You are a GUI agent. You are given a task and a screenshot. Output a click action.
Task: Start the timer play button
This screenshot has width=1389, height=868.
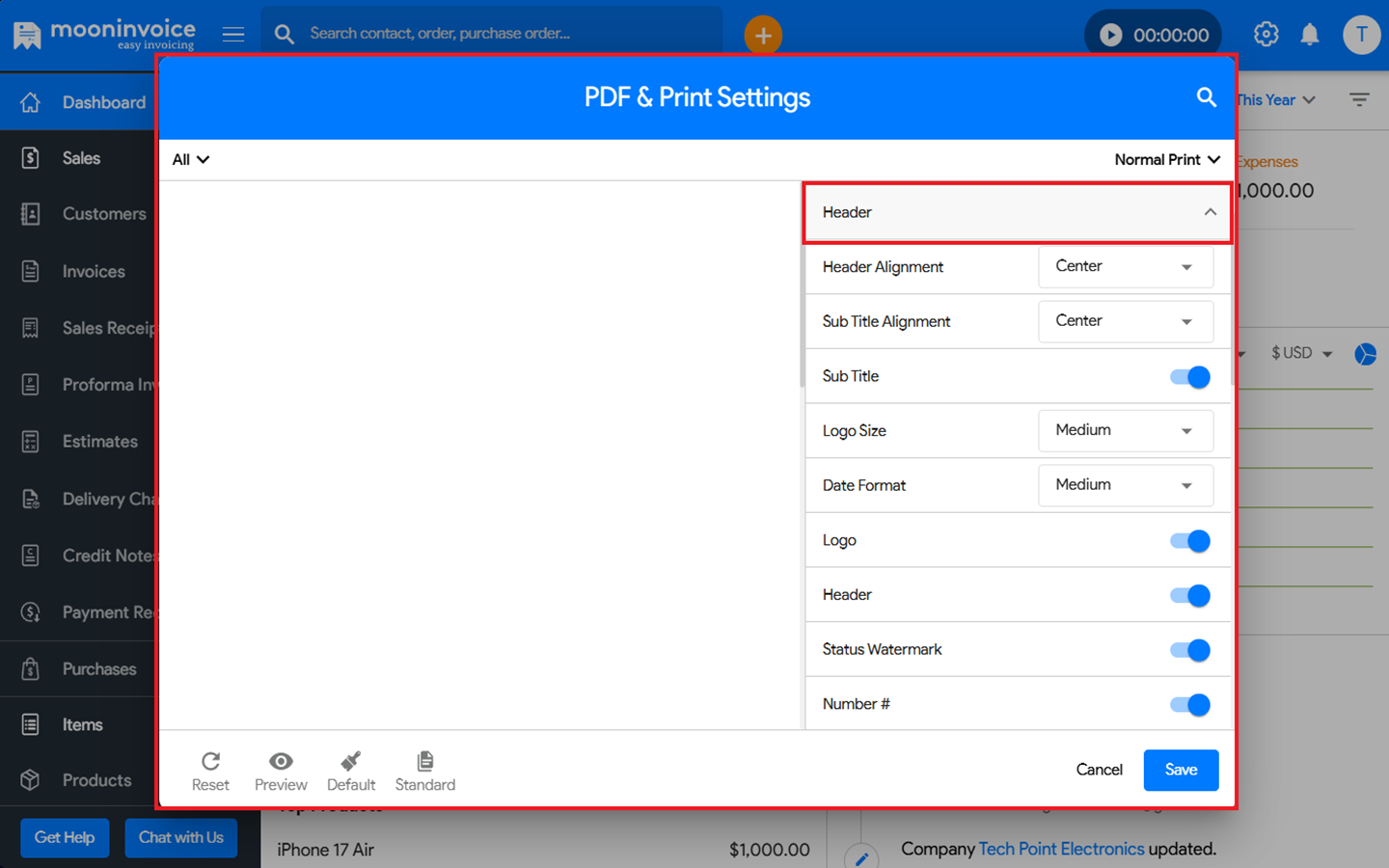(x=1111, y=36)
